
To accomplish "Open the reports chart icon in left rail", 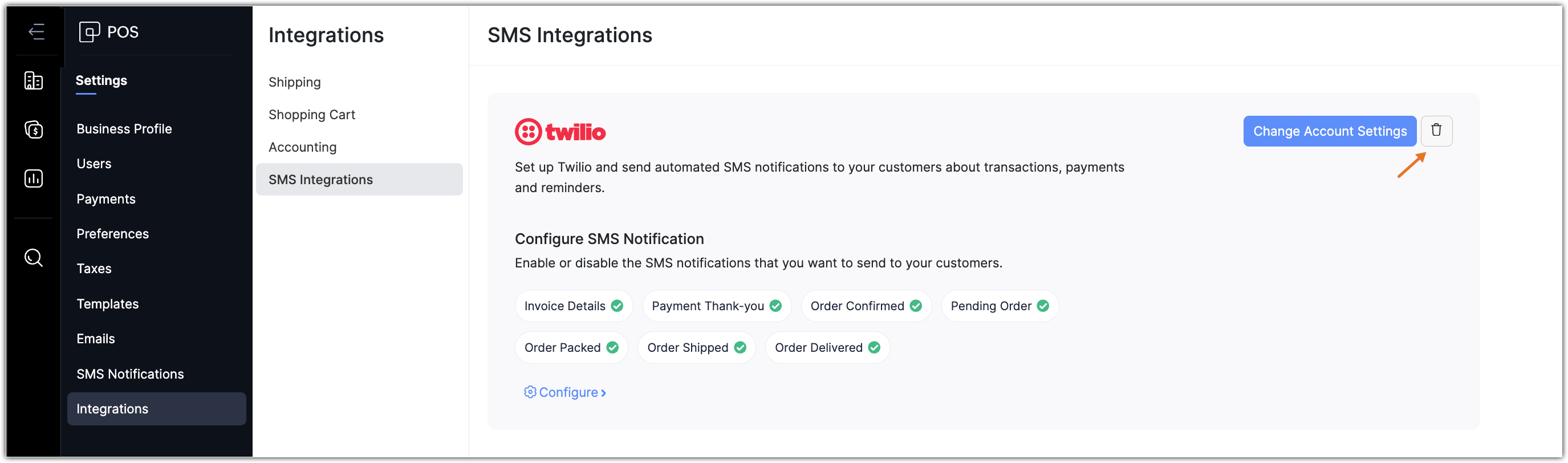I will coord(34,178).
